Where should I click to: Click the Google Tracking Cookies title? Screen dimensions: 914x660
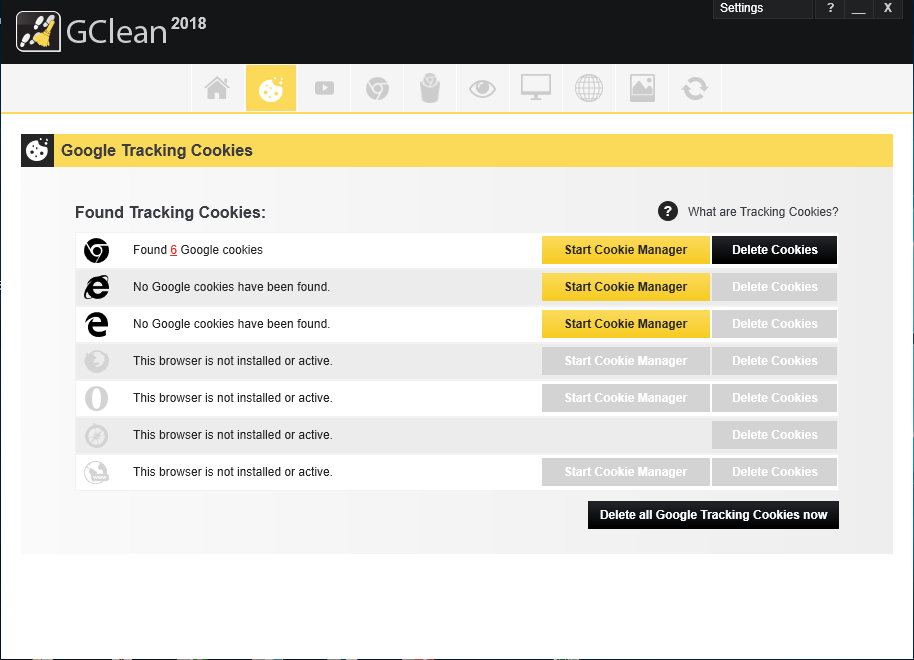(x=157, y=150)
